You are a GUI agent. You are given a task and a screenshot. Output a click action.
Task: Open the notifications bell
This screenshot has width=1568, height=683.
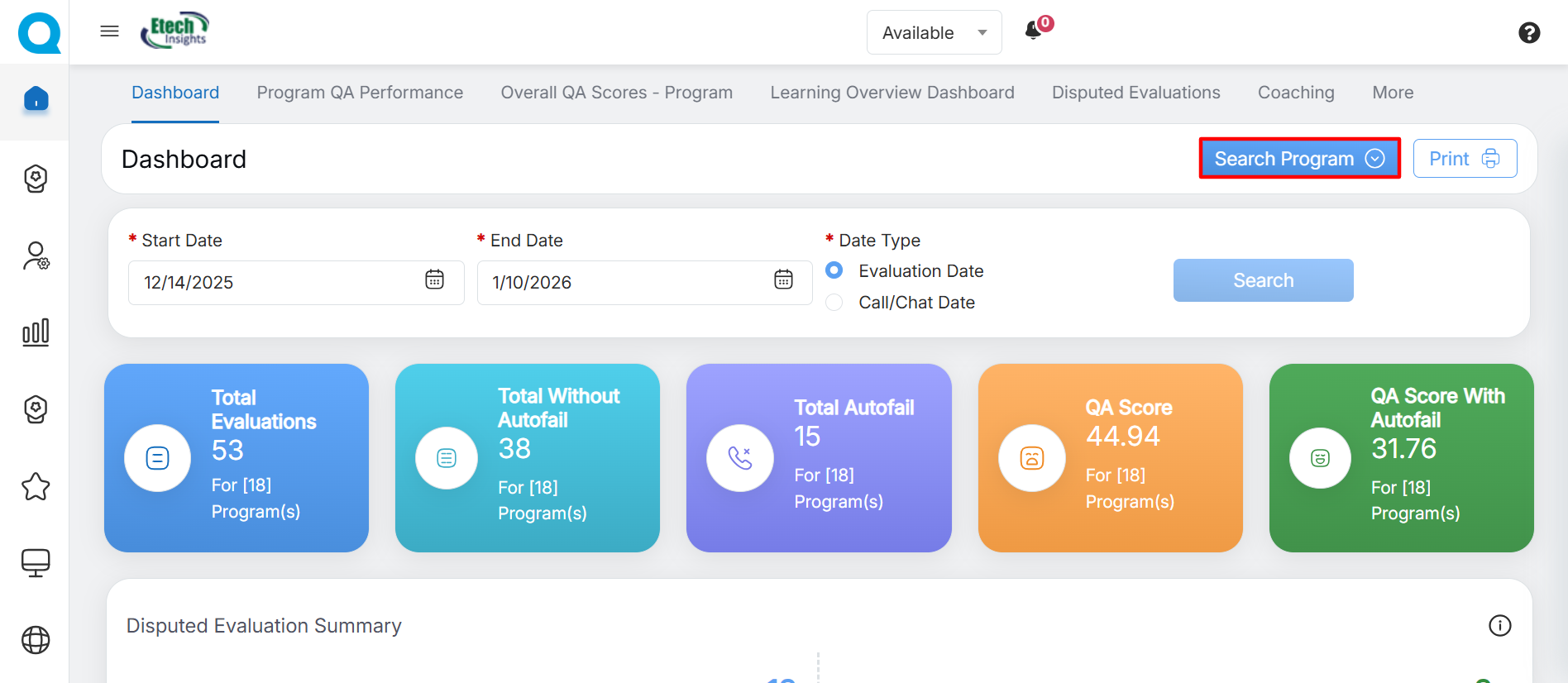point(1033,31)
